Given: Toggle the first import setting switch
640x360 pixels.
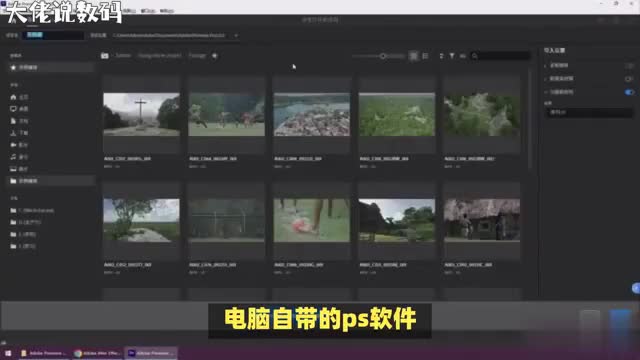Looking at the screenshot, I should pos(629,66).
